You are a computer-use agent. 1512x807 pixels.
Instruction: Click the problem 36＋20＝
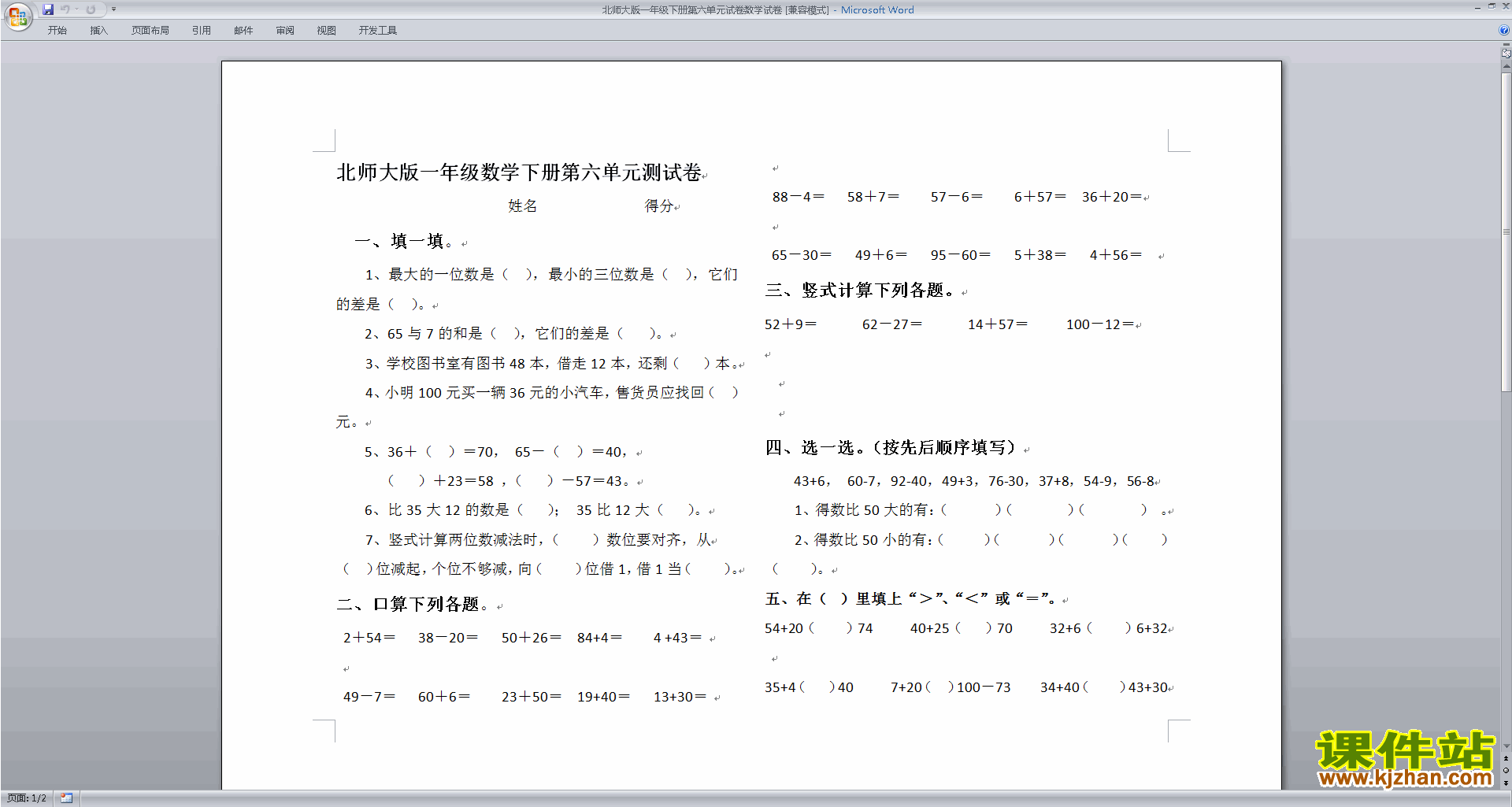pyautogui.click(x=1112, y=197)
